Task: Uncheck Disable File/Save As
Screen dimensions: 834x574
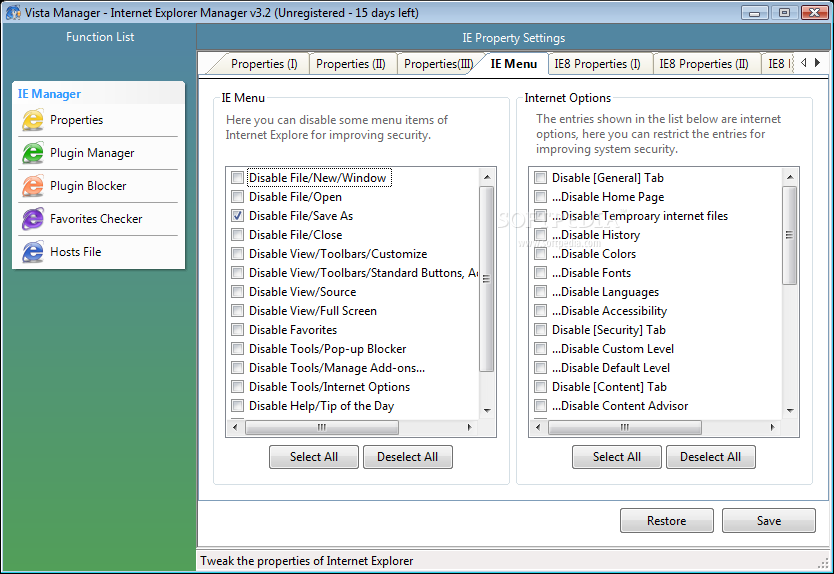Action: point(237,215)
